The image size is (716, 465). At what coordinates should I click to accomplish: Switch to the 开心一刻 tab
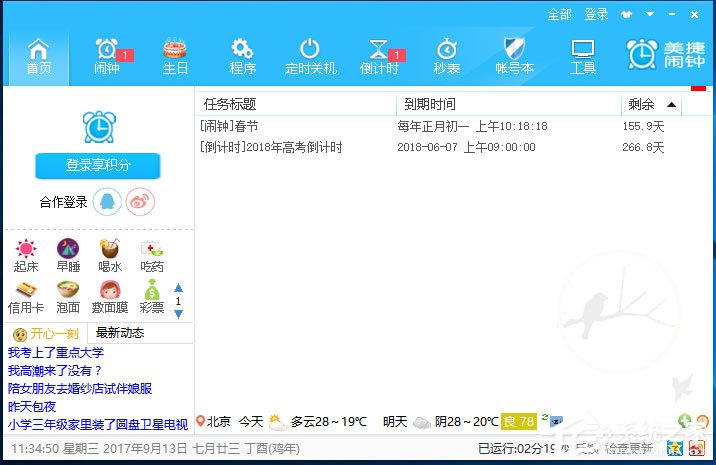(46, 334)
